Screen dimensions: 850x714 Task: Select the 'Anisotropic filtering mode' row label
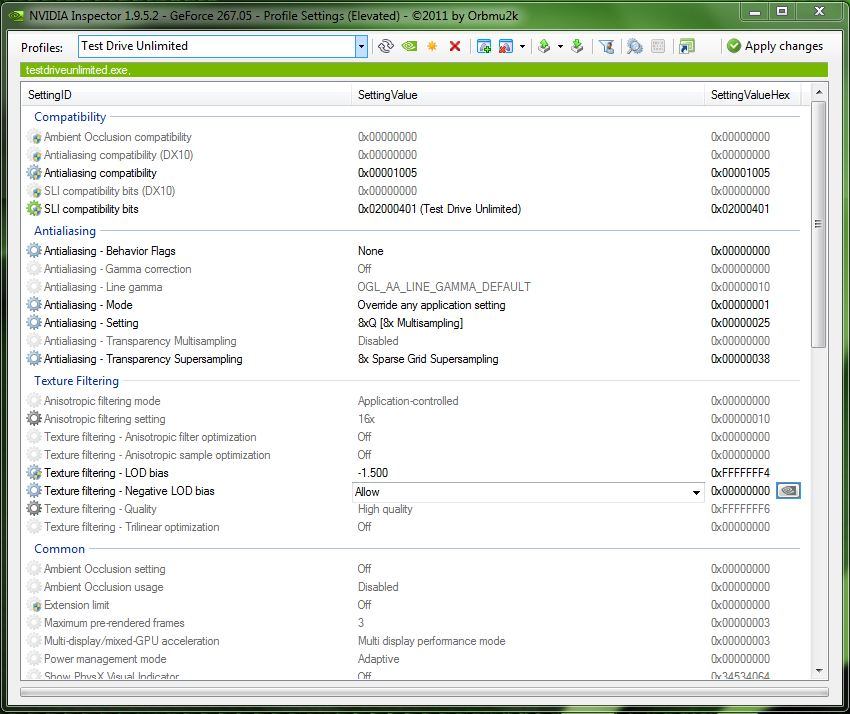click(x=102, y=401)
